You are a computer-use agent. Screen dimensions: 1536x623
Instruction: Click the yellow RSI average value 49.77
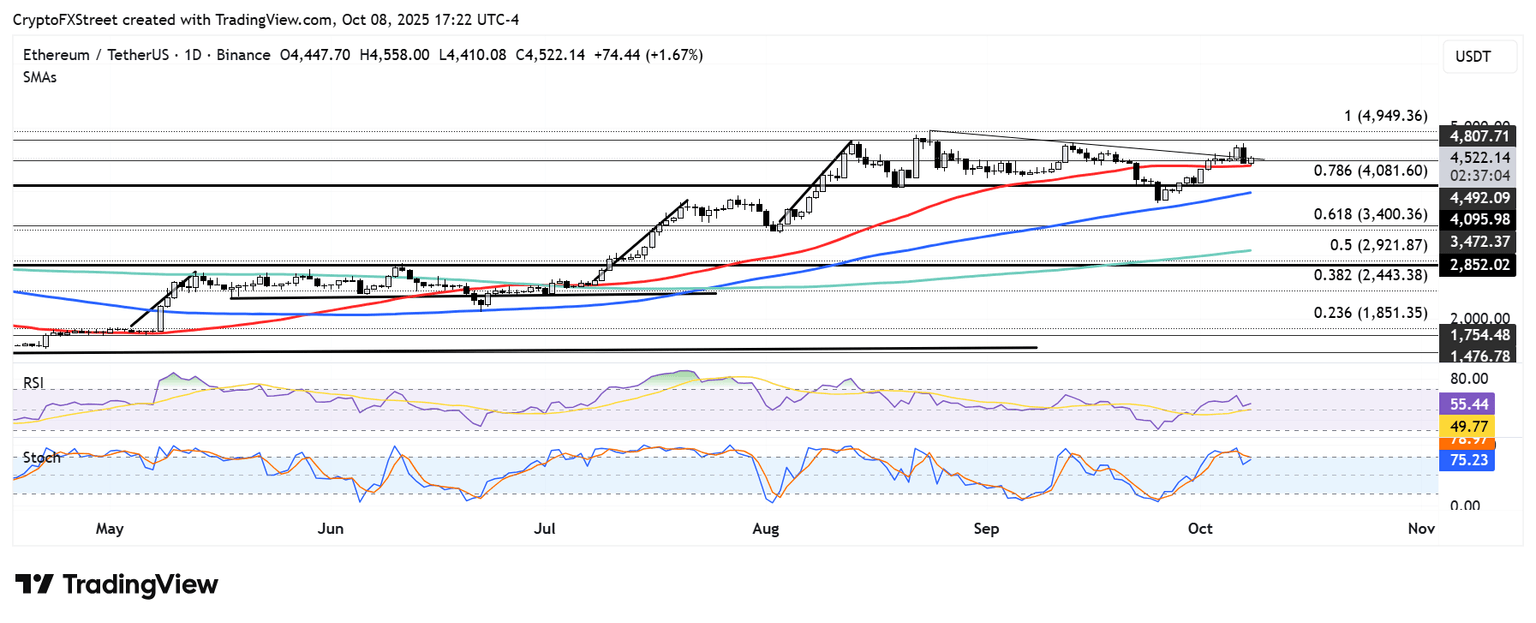1467,426
